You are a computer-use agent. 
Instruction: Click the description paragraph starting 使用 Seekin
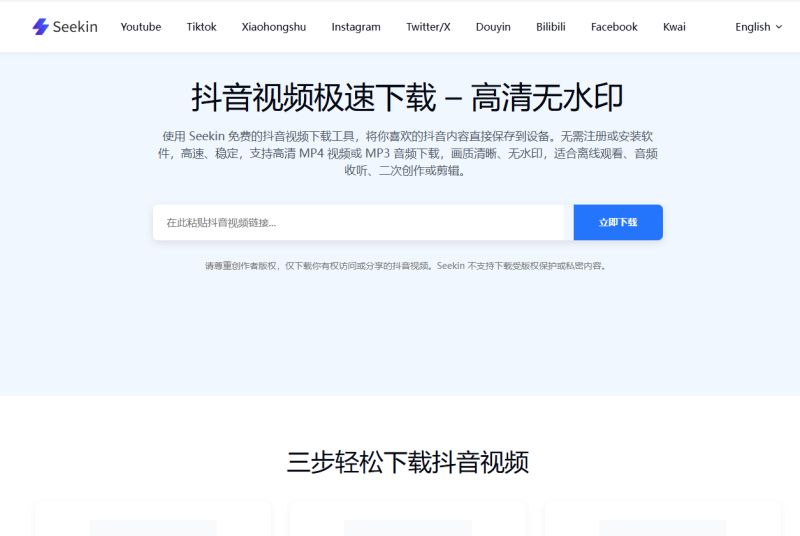[407, 153]
